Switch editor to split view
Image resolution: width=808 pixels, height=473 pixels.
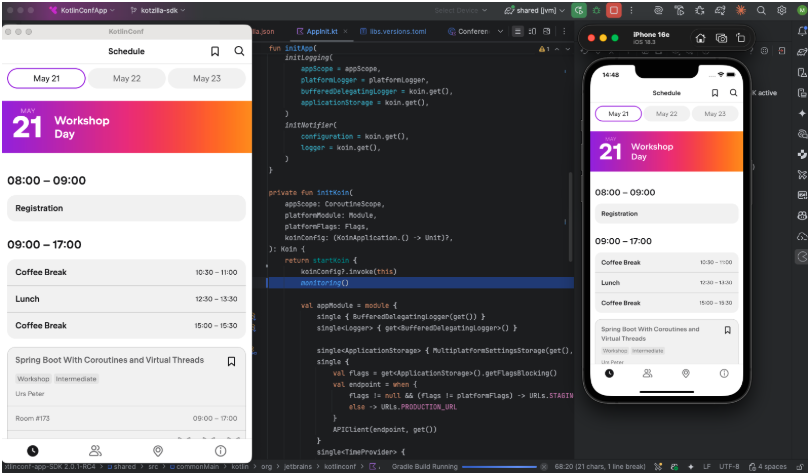tap(532, 31)
